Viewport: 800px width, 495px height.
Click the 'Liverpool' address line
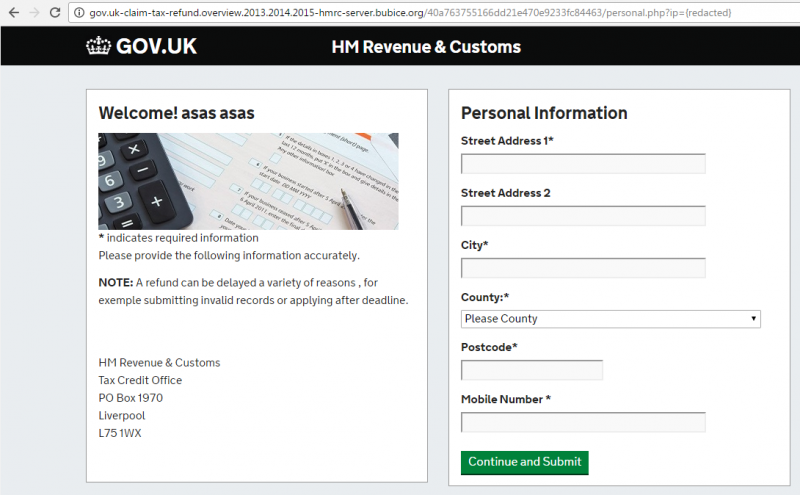click(122, 415)
